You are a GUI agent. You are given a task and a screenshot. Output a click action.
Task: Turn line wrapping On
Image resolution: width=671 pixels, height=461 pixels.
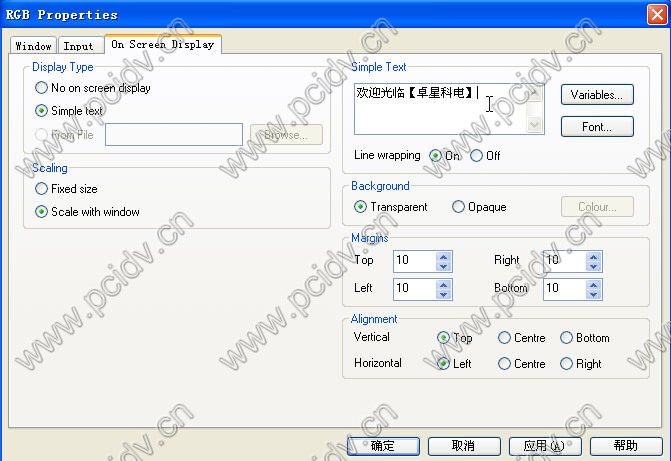(x=444, y=156)
